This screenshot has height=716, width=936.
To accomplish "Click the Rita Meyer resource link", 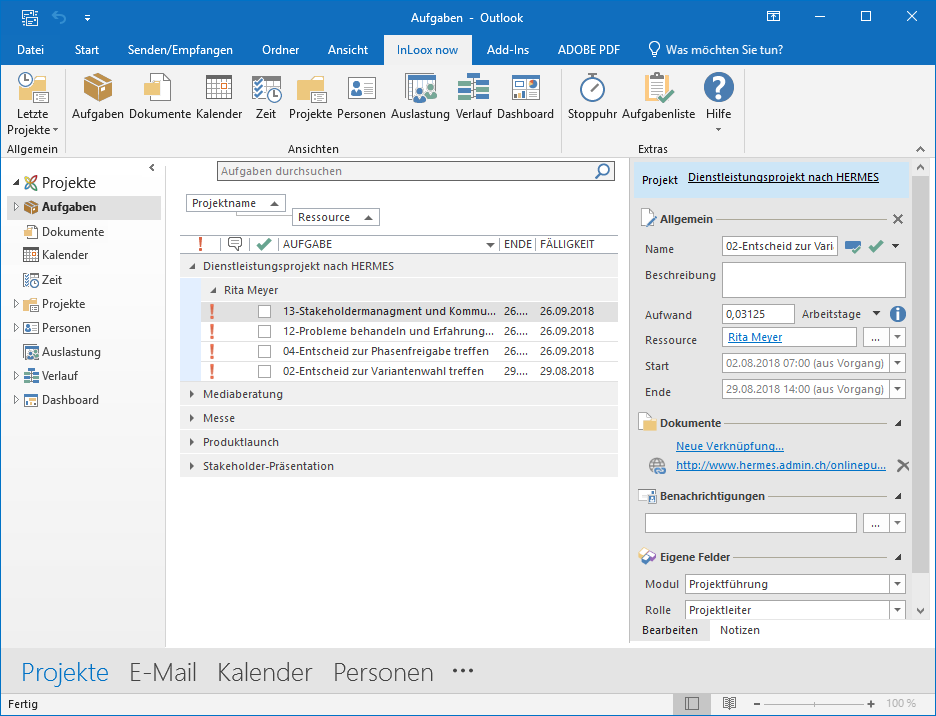I will (x=755, y=337).
